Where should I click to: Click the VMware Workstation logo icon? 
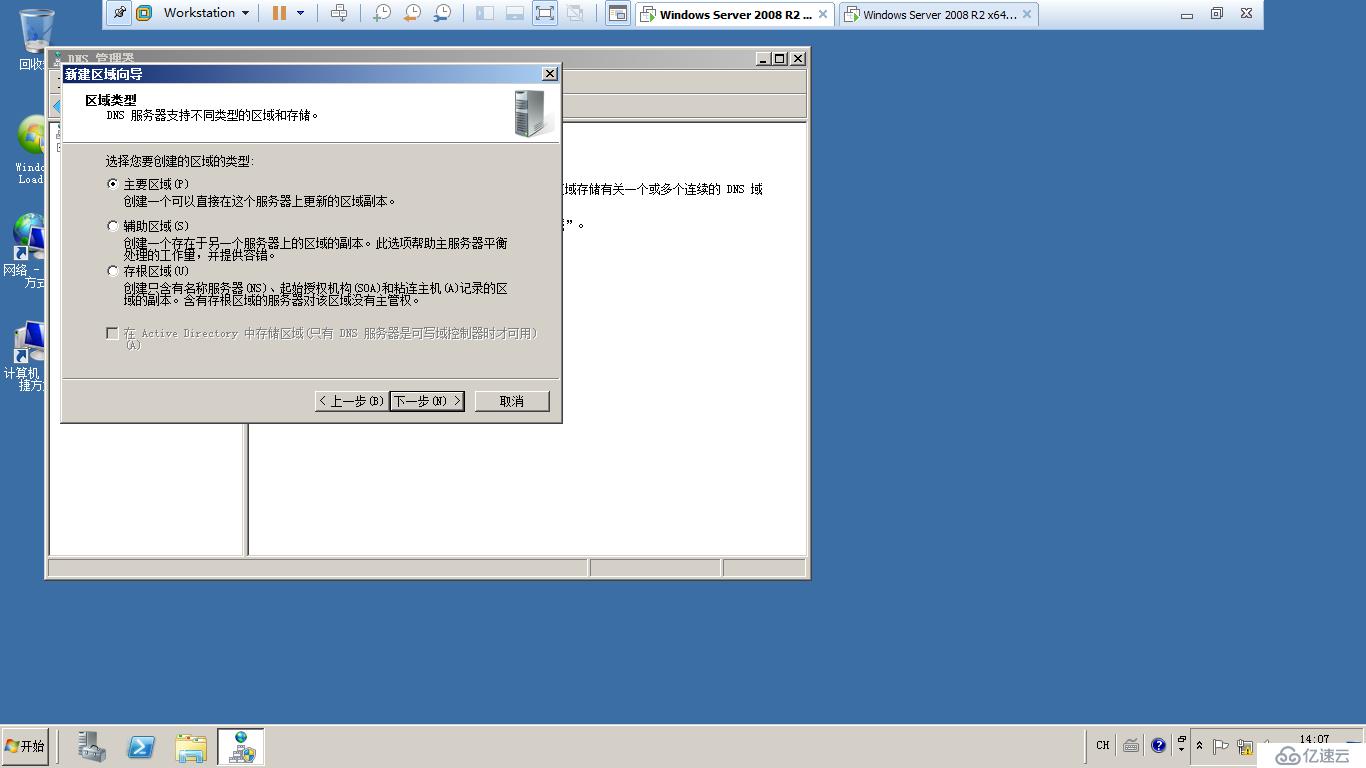tap(144, 13)
